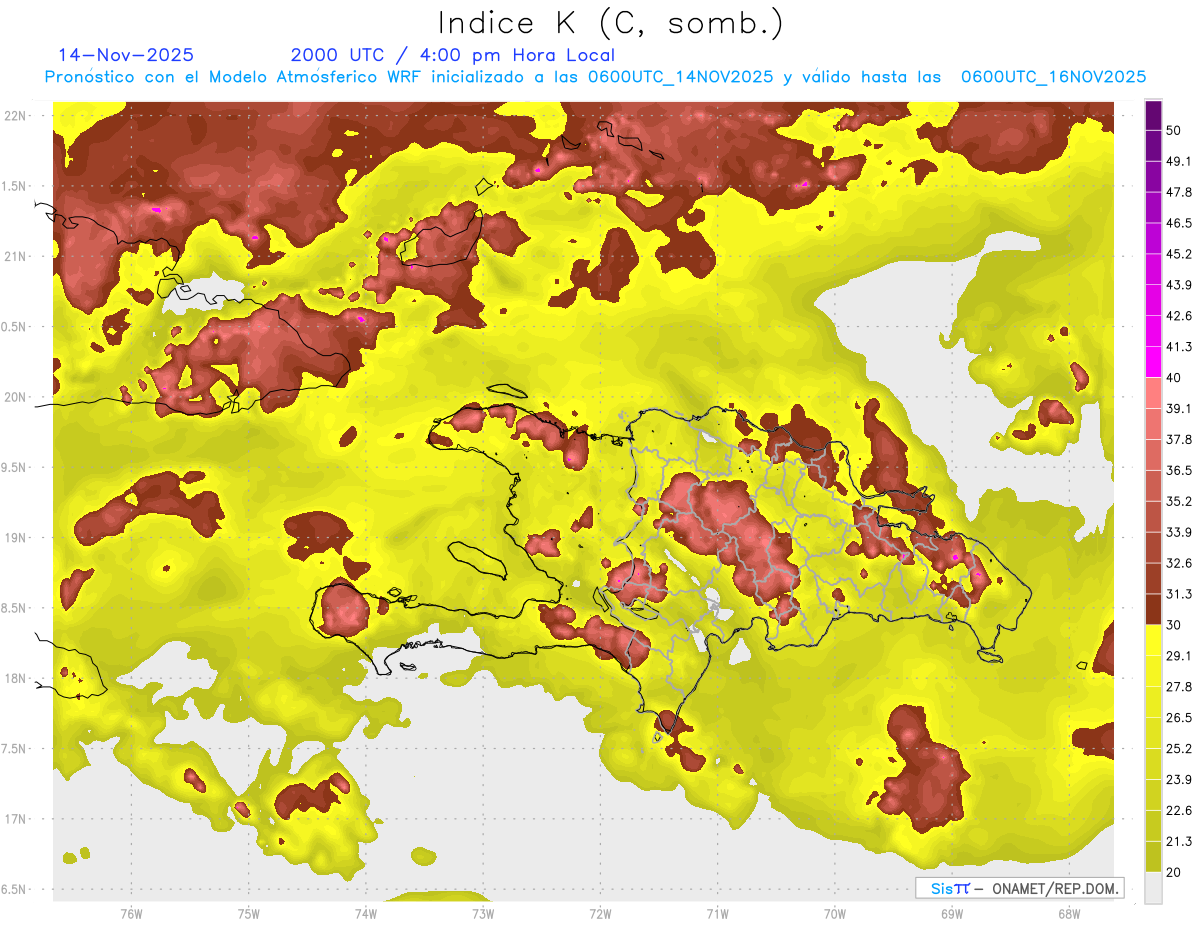Click the legend value 36.5
The width and height of the screenshot is (1200, 927).
[x=1179, y=470]
